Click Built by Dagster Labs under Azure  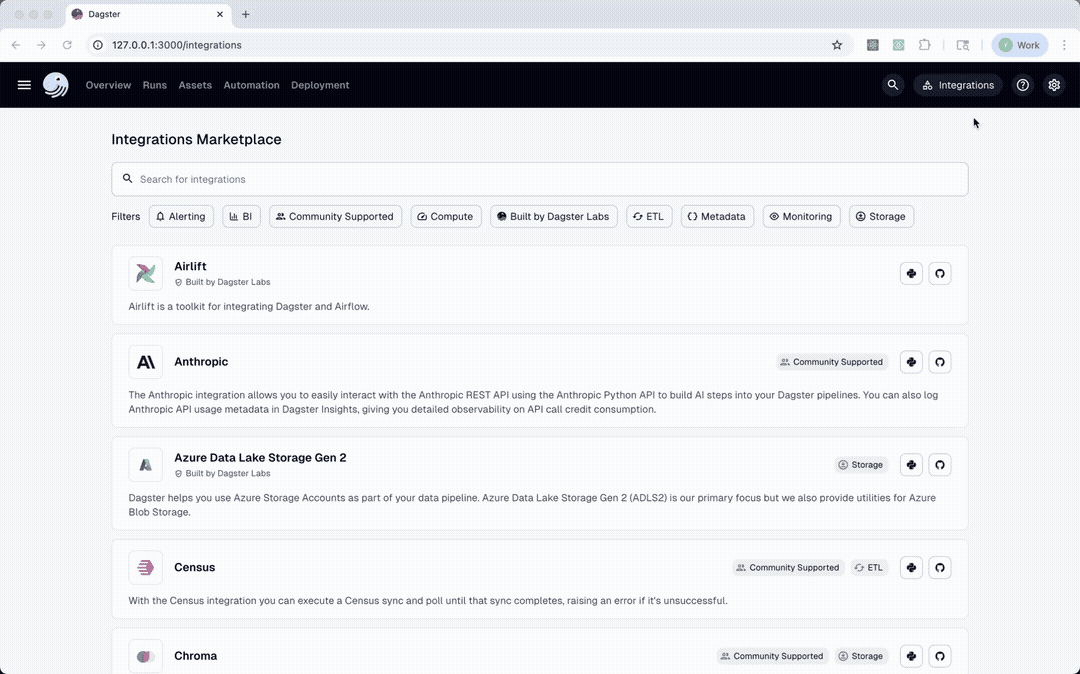[222, 473]
